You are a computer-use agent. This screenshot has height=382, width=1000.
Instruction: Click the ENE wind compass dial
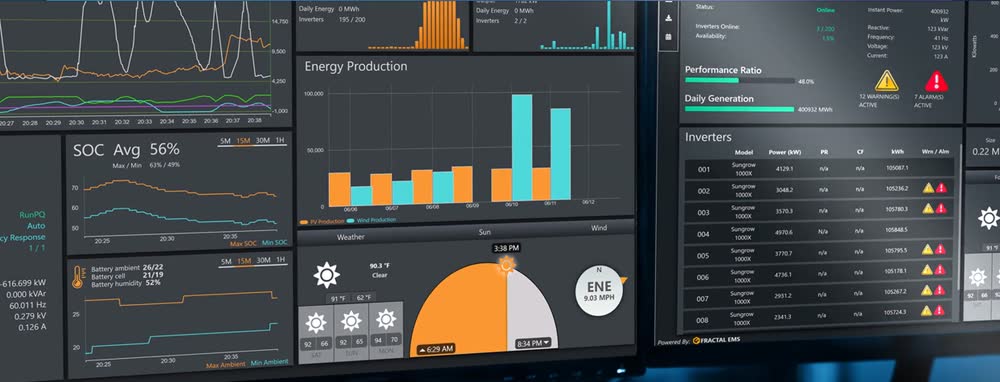[599, 290]
